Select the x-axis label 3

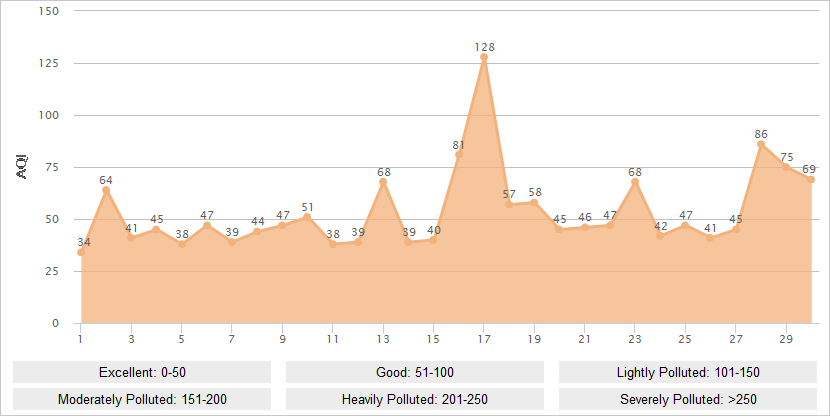coord(131,339)
